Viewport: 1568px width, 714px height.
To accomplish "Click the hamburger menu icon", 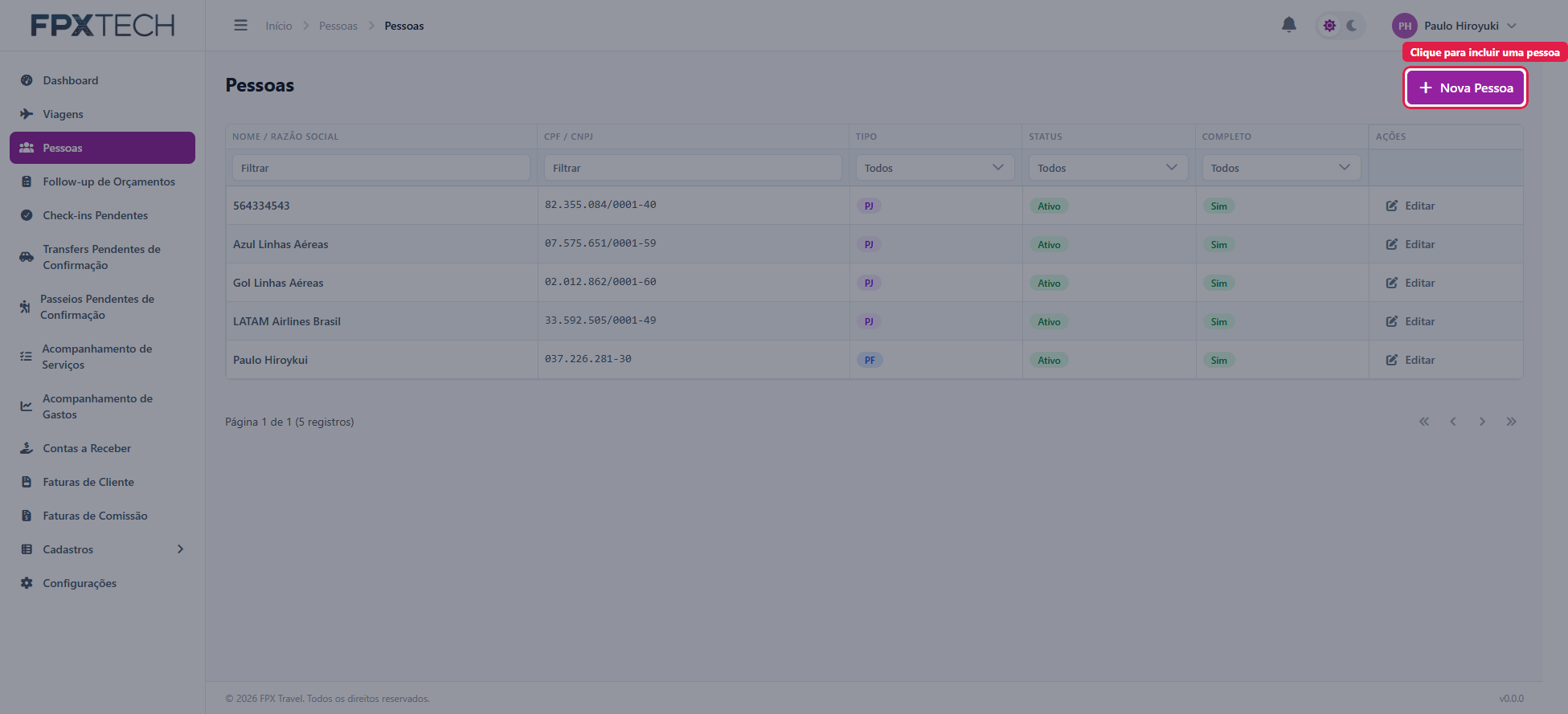I will pos(240,26).
